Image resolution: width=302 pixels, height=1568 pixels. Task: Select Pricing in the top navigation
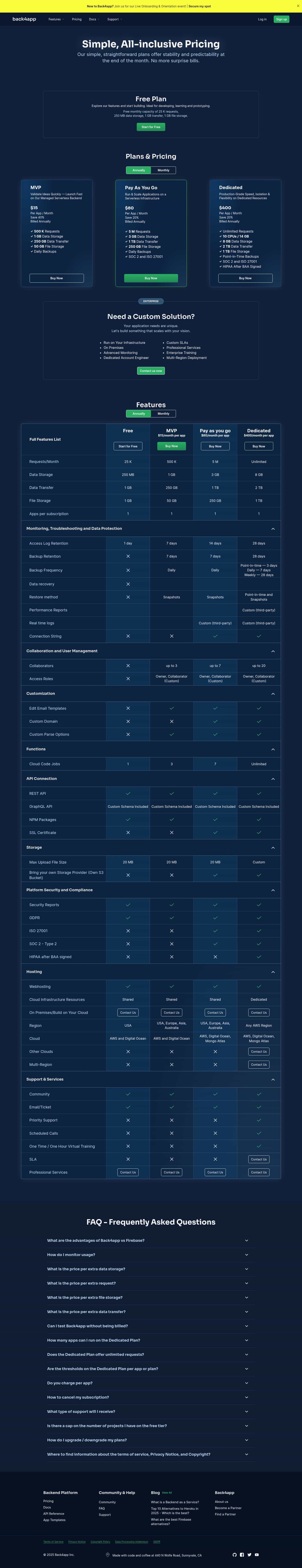tap(77, 19)
